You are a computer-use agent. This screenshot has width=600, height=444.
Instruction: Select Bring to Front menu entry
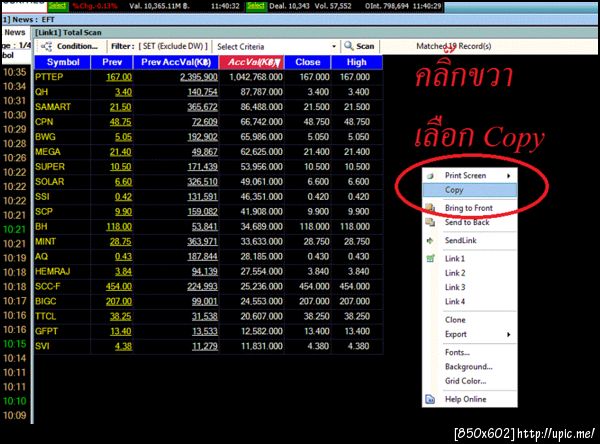click(x=470, y=208)
